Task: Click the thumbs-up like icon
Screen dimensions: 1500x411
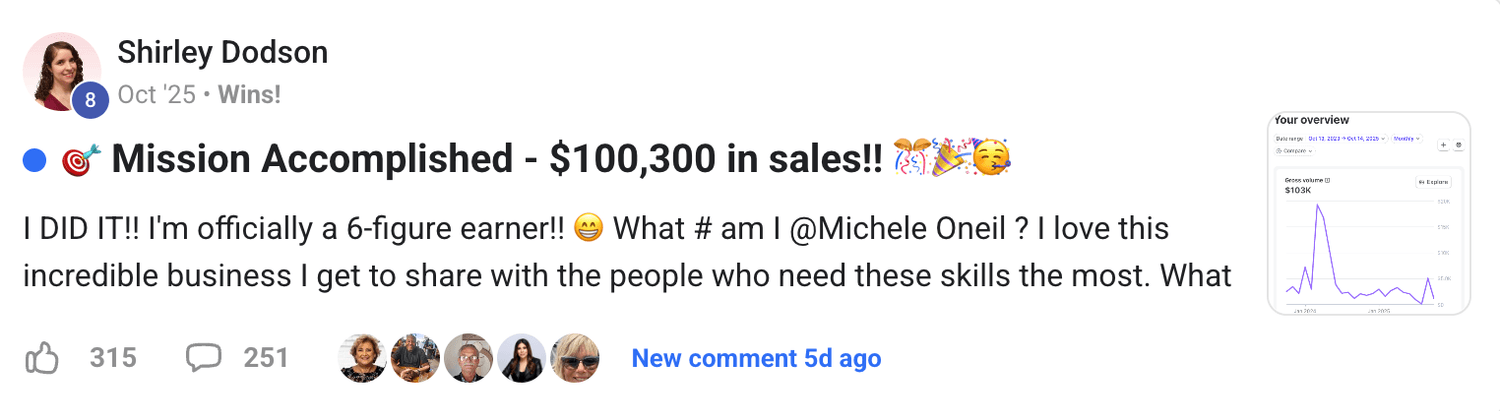Action: pyautogui.click(x=41, y=358)
